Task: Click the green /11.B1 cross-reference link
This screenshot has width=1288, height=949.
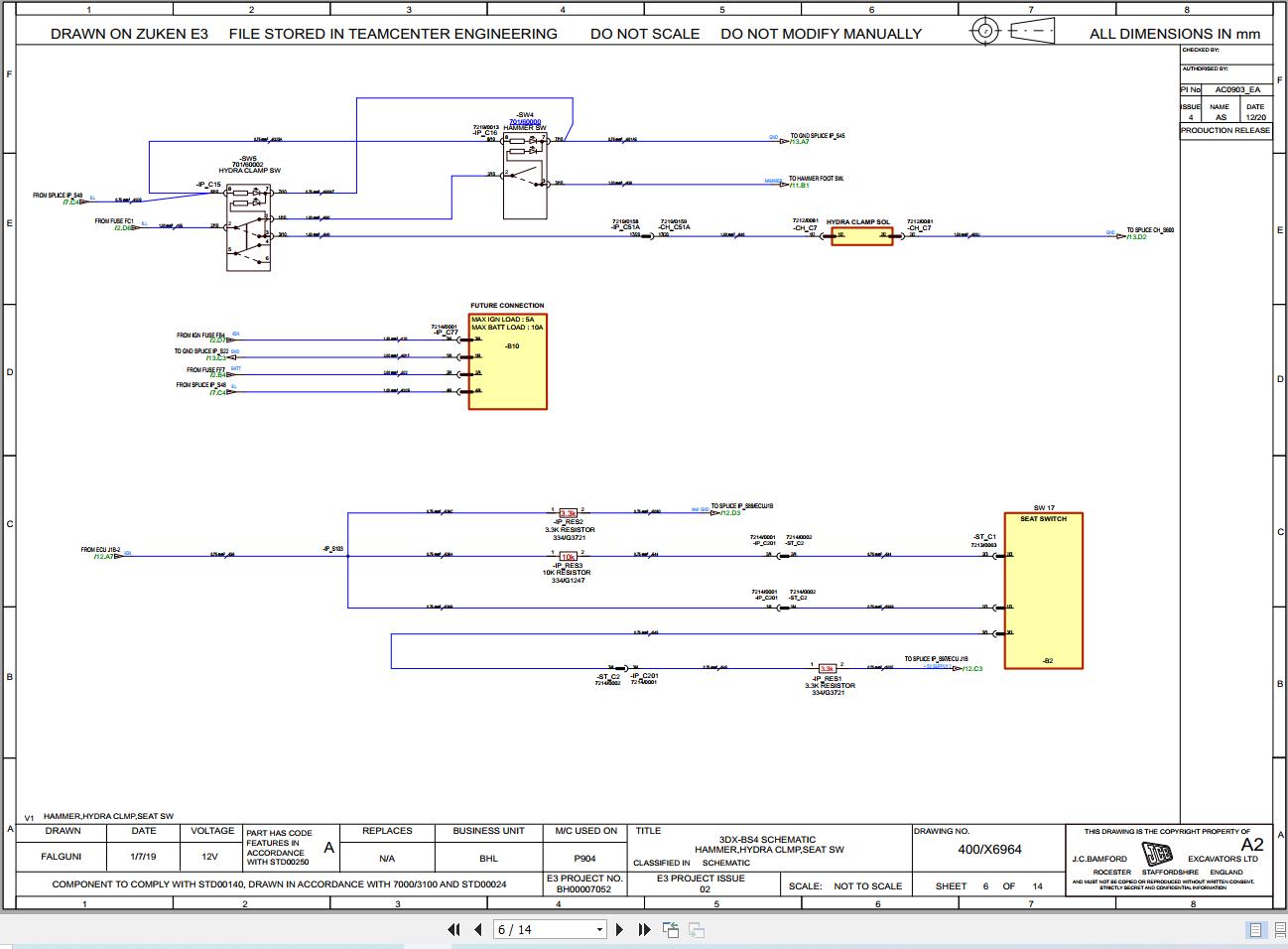Action: coord(800,186)
